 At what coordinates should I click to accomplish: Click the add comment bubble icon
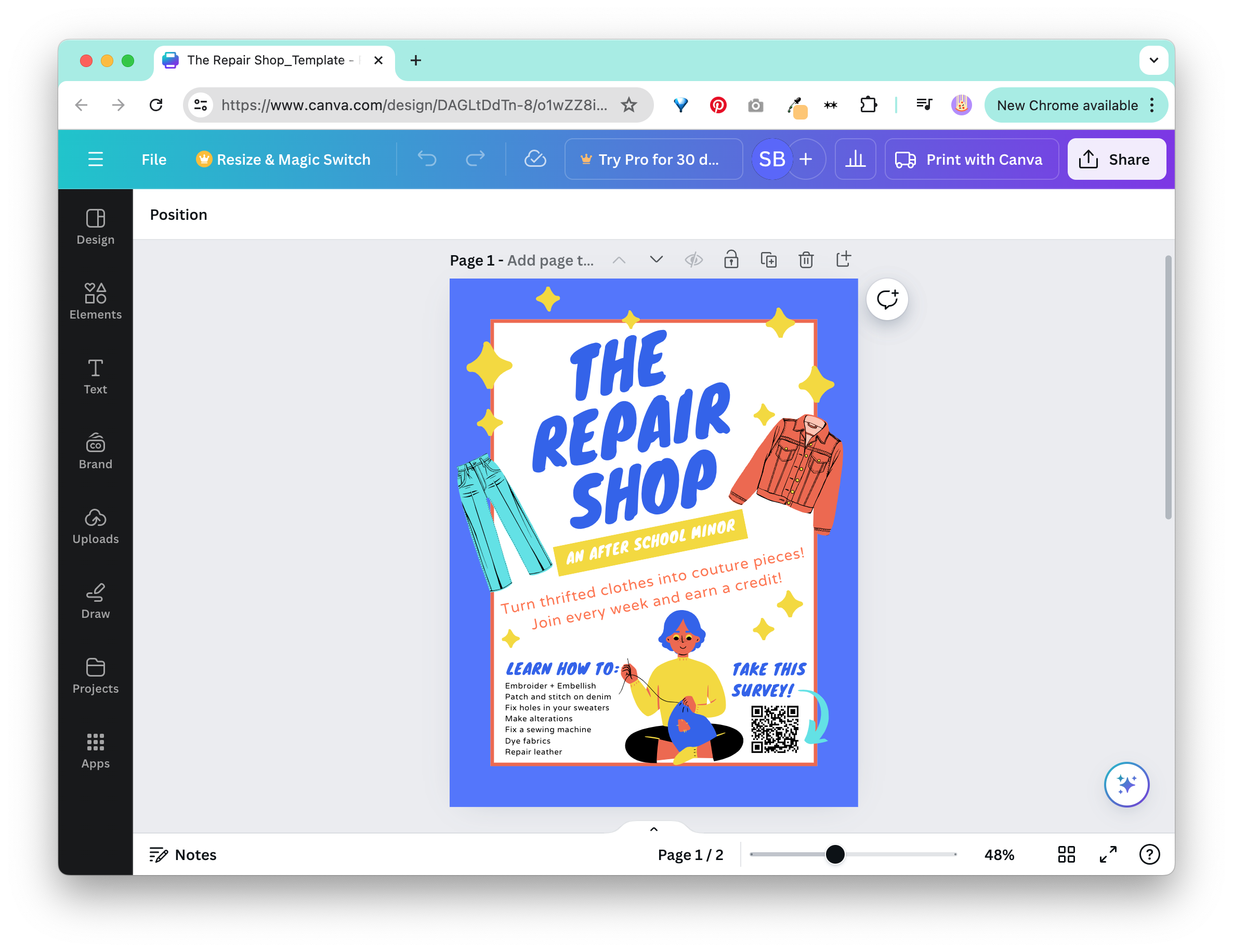pyautogui.click(x=887, y=299)
